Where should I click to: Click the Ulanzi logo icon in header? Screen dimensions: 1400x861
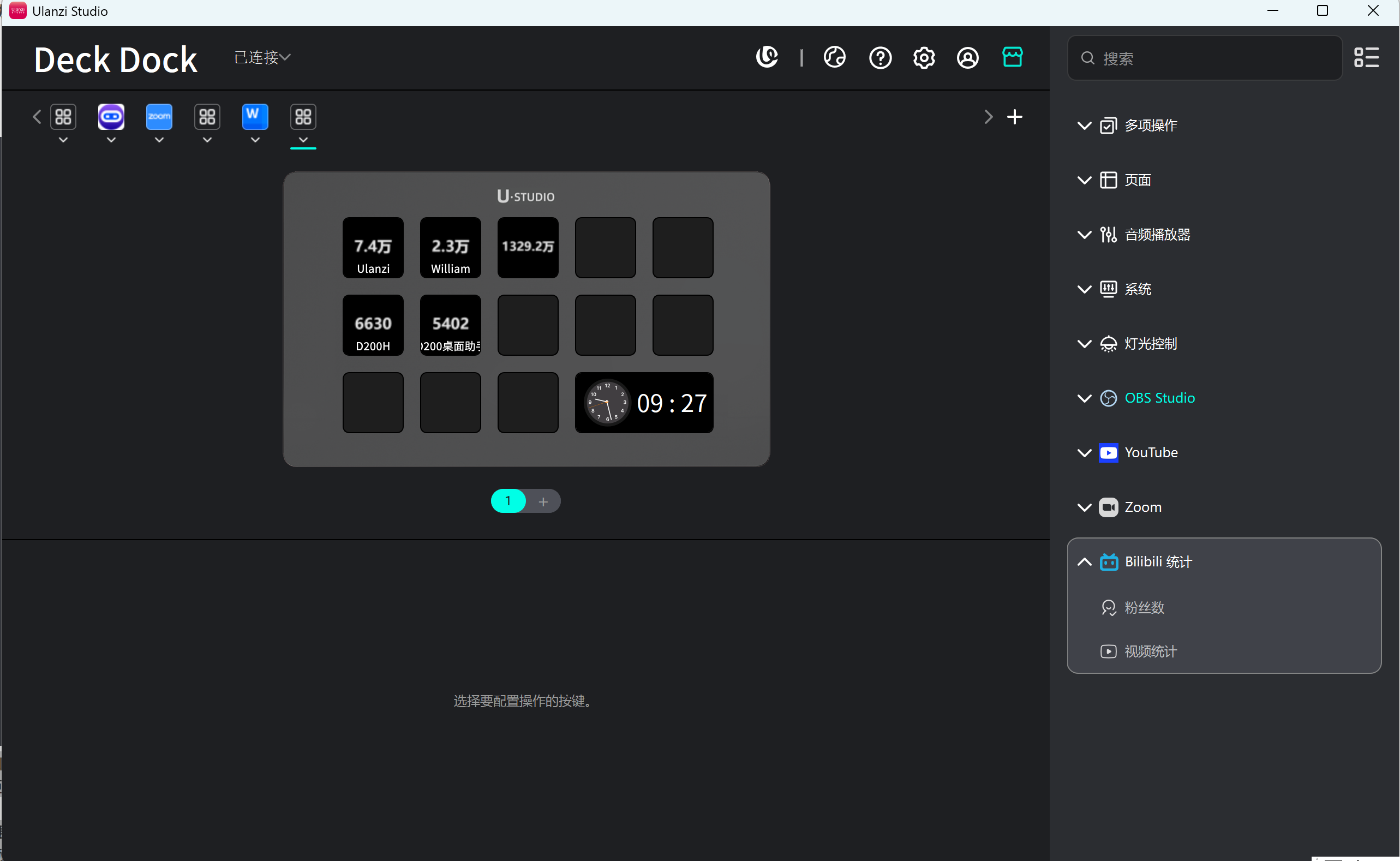coord(767,57)
